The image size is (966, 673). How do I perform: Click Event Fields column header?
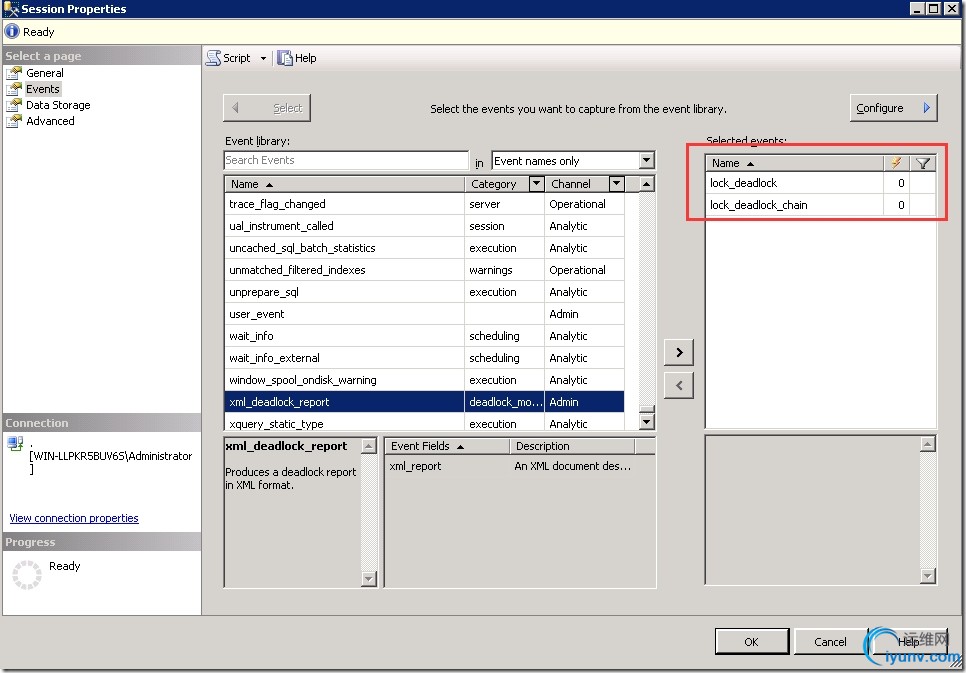coord(447,446)
